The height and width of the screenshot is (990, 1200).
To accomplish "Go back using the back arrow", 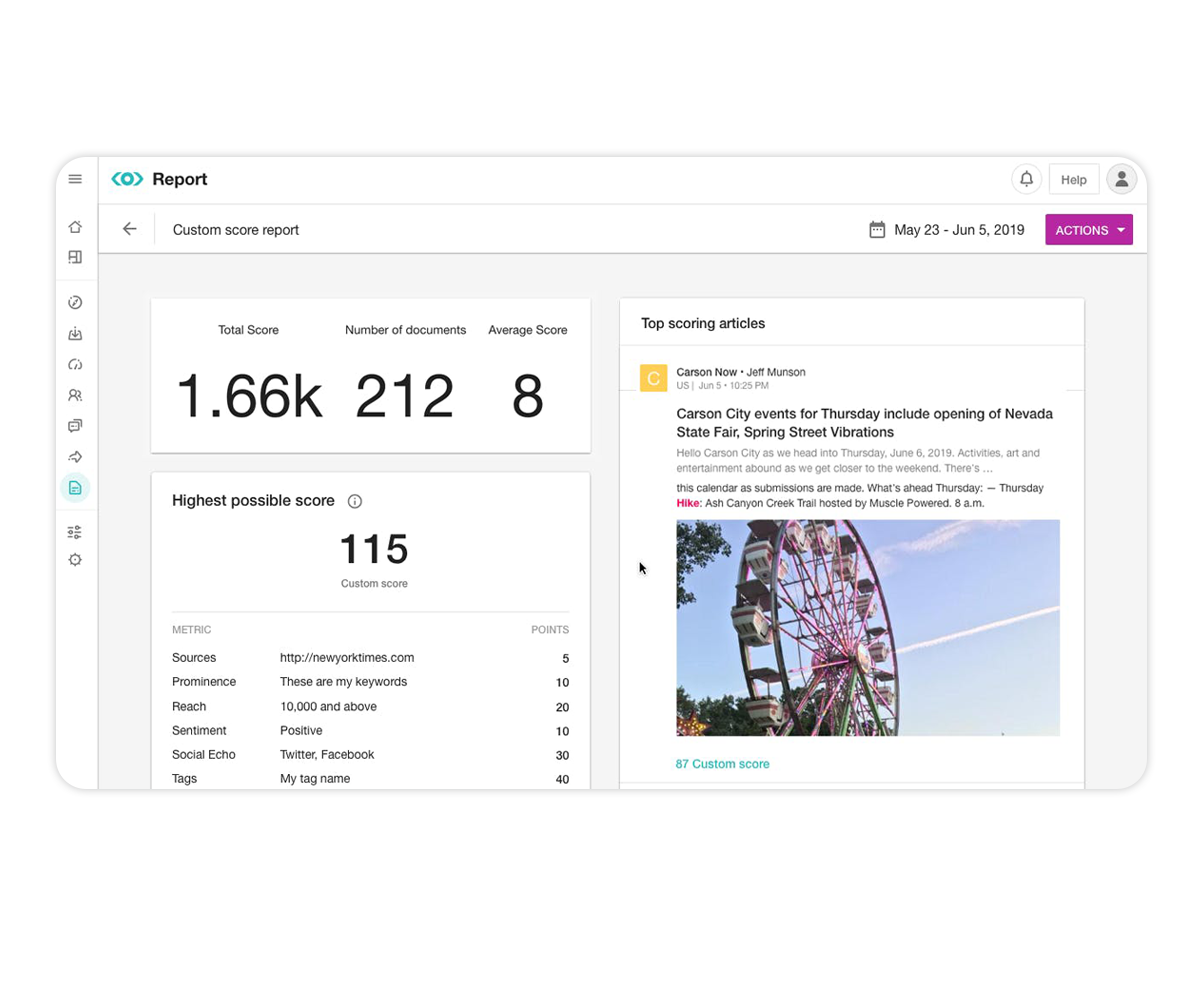I will 129,229.
